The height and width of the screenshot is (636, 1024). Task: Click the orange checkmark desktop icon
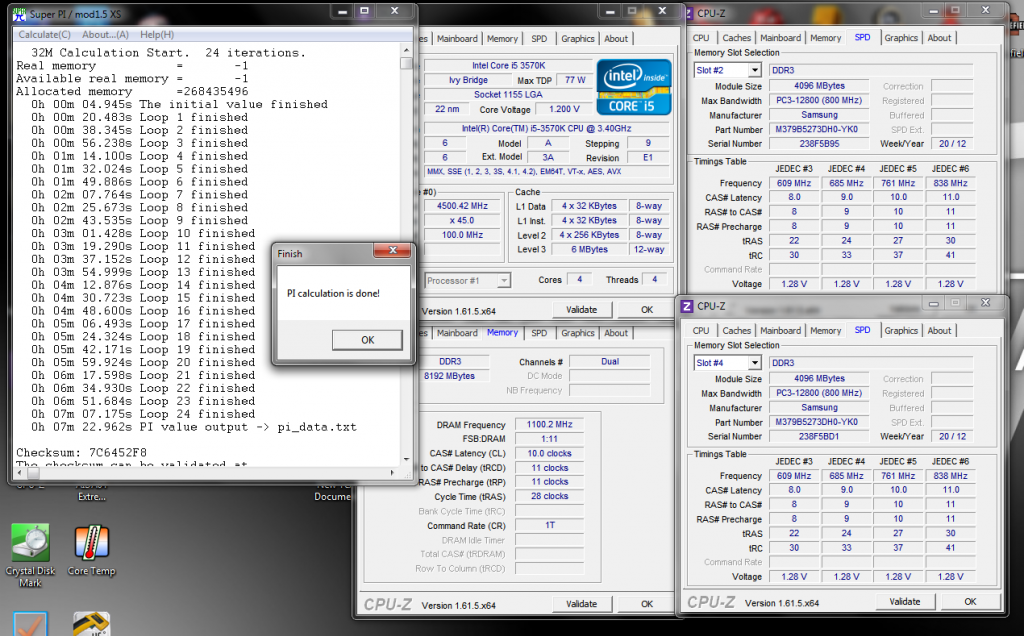[30, 625]
